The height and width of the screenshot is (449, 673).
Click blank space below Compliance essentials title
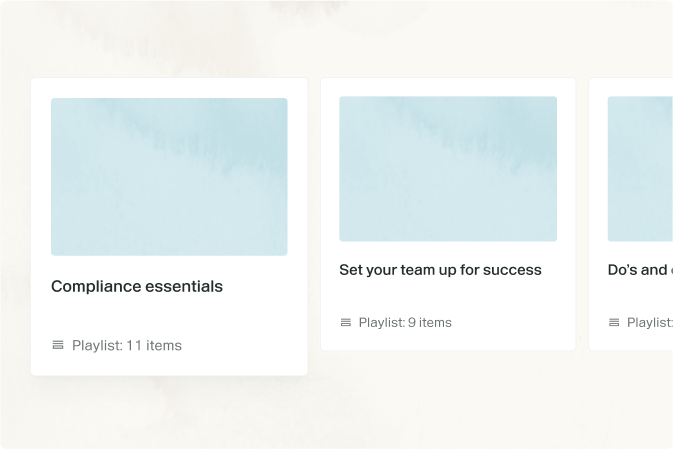[169, 316]
